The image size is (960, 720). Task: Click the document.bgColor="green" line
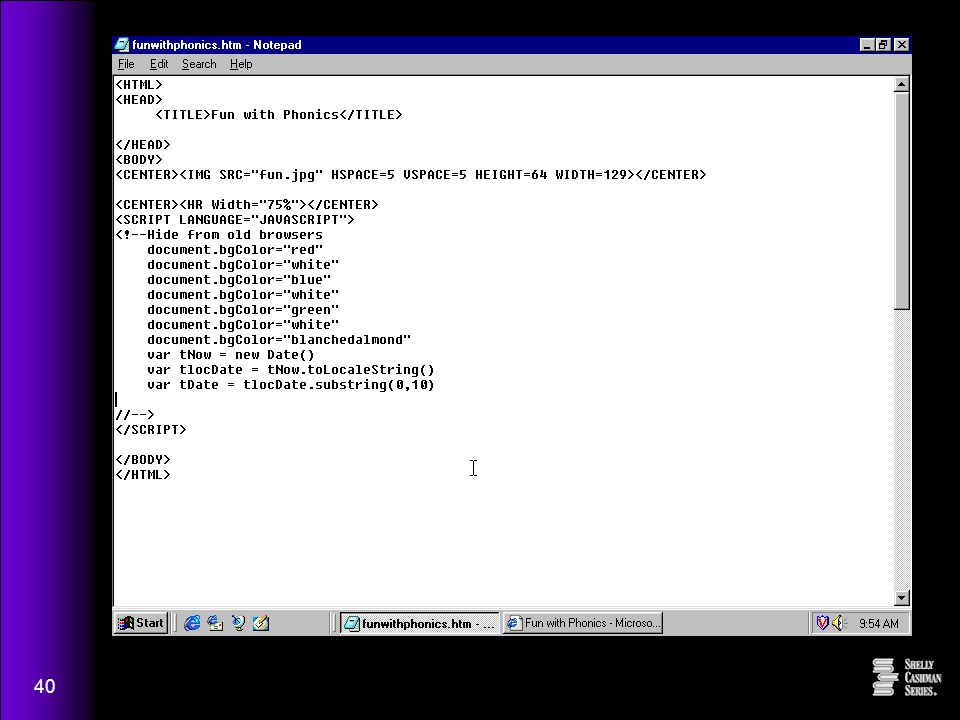243,310
